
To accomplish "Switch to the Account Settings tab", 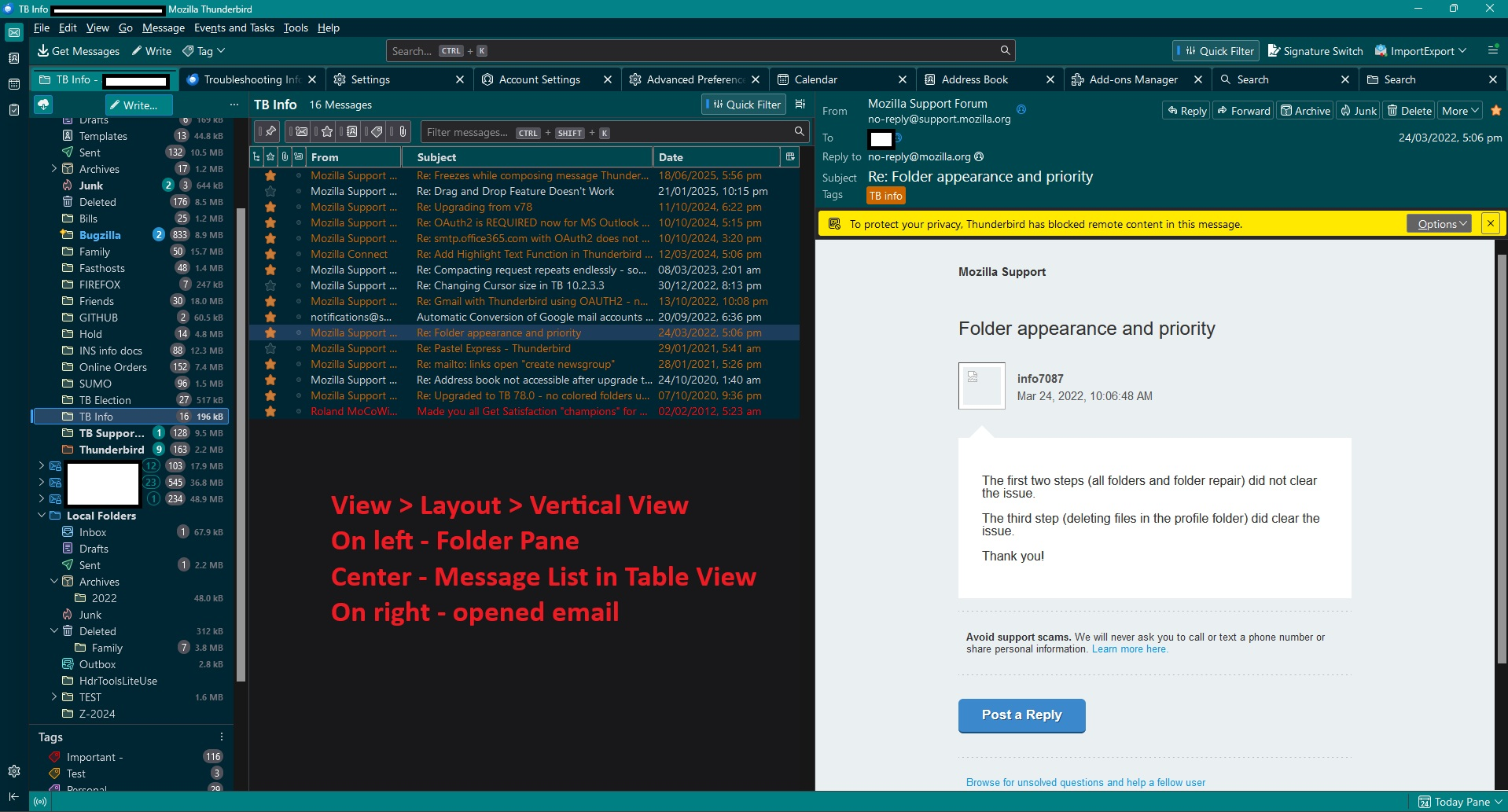I will [546, 79].
